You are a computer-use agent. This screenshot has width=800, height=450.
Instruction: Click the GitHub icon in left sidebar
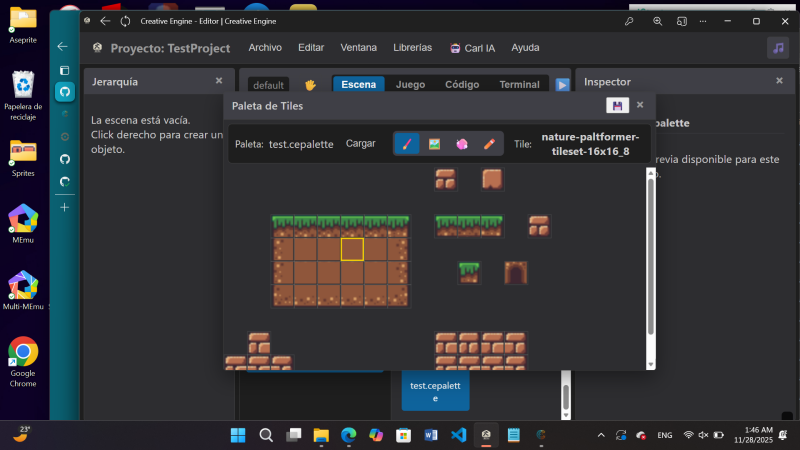(x=65, y=91)
